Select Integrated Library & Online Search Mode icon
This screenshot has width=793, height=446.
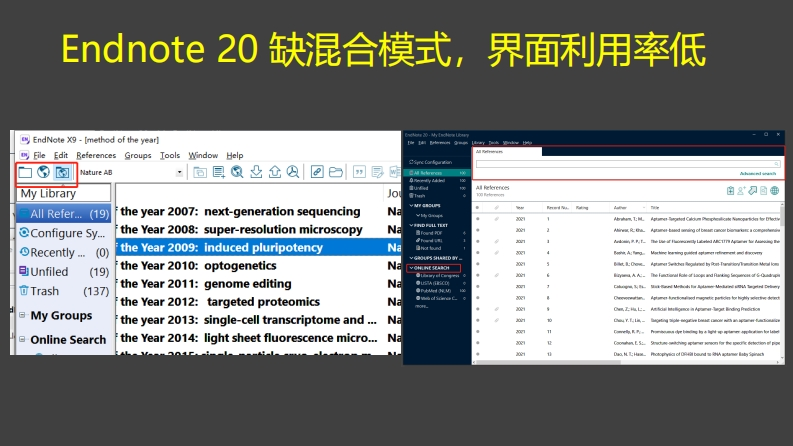click(x=63, y=173)
